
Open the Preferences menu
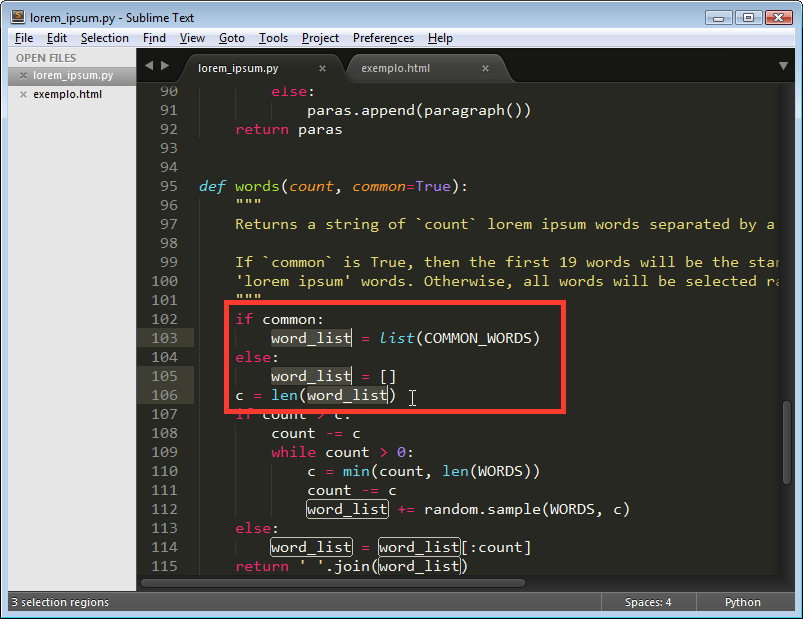click(x=383, y=38)
